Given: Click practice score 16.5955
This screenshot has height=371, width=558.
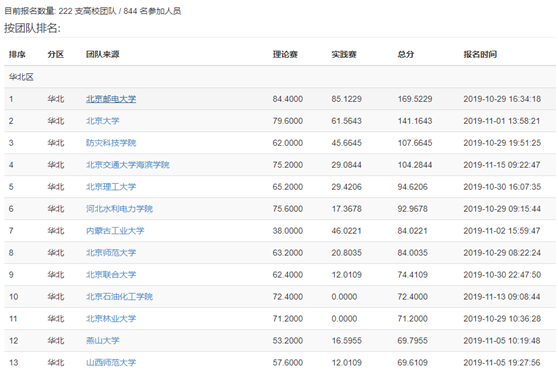Looking at the screenshot, I should click(347, 341).
